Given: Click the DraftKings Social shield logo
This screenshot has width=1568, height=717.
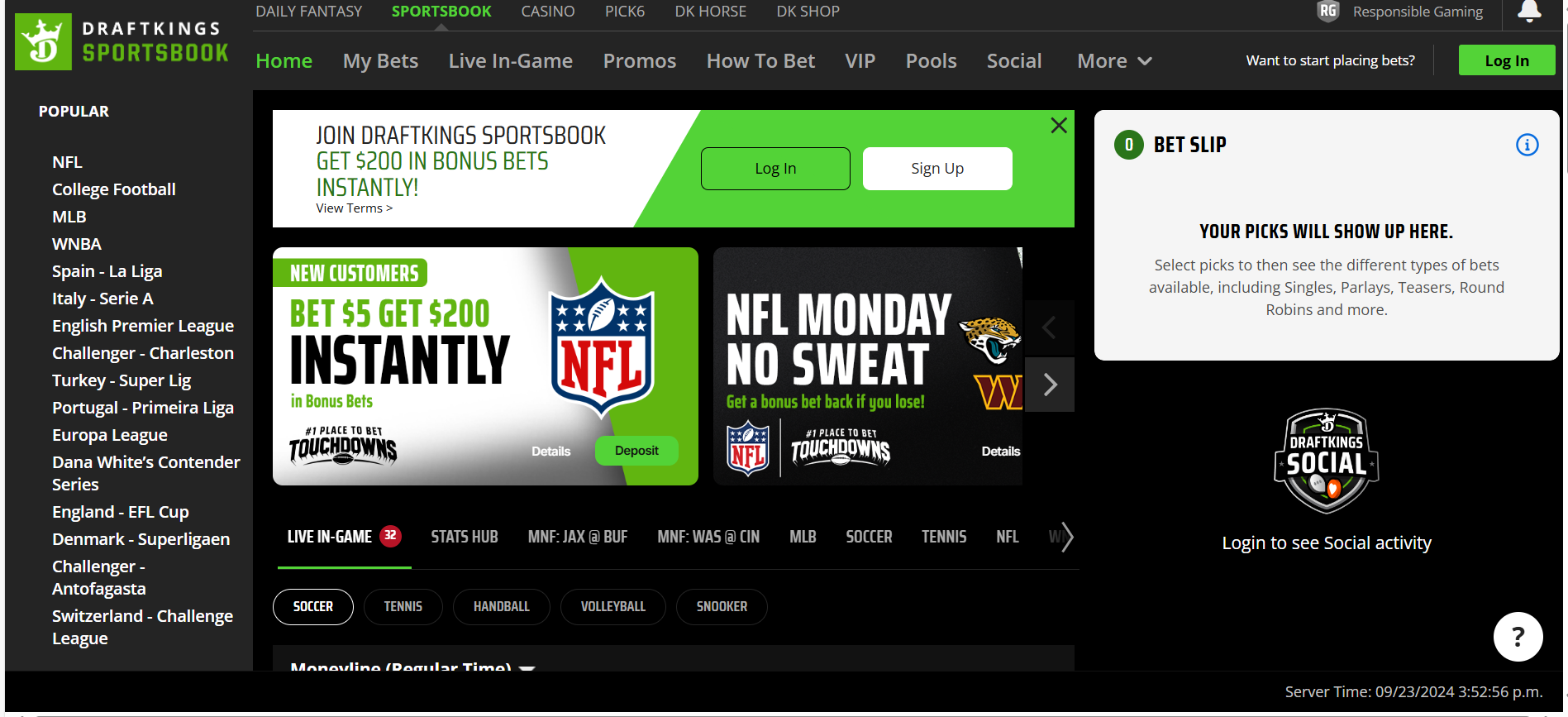Looking at the screenshot, I should click(x=1326, y=461).
